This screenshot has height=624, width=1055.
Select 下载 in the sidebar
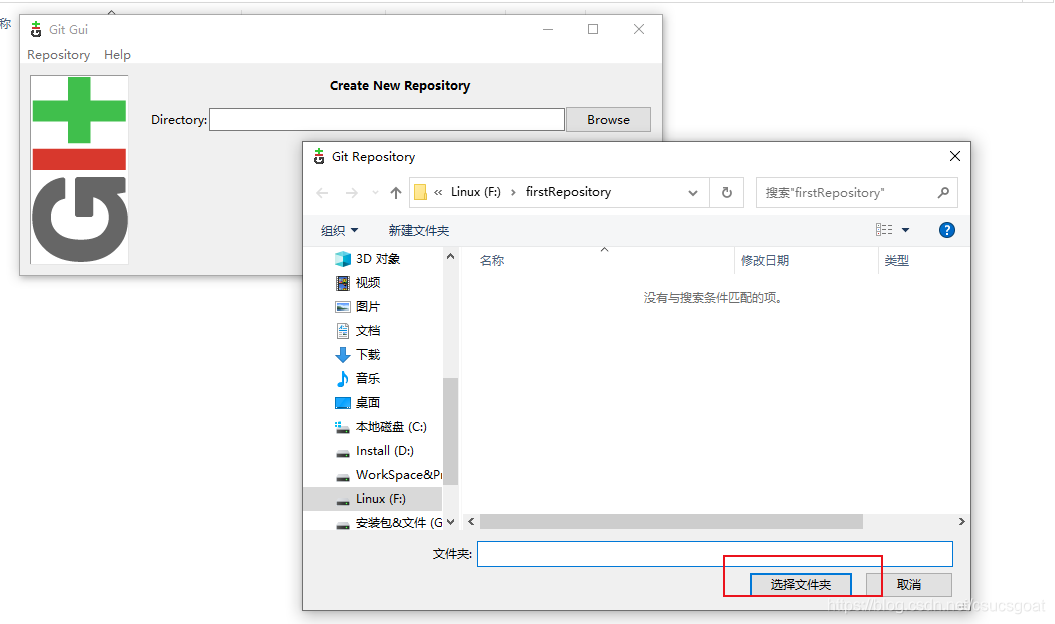[x=368, y=355]
